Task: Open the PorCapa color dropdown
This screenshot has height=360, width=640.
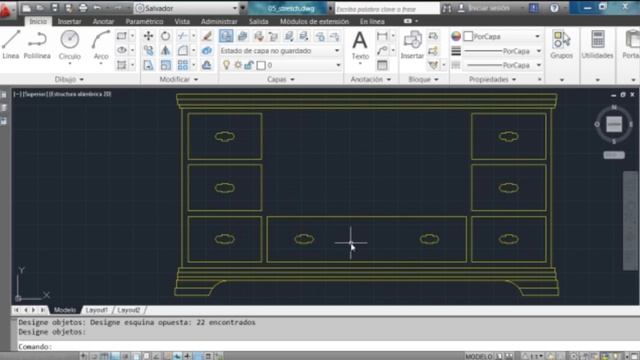Action: (x=538, y=36)
